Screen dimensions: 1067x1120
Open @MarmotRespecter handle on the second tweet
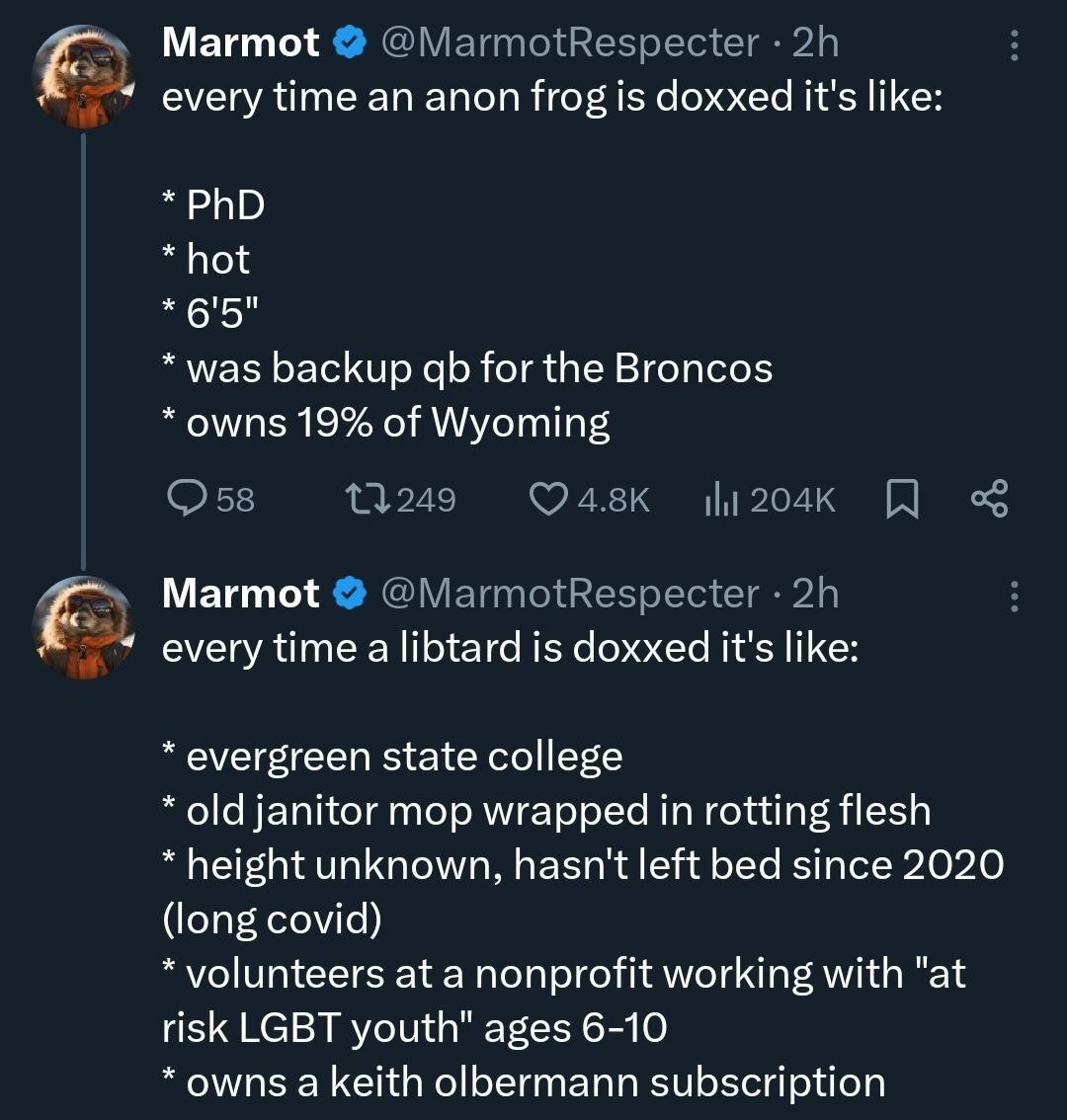pyautogui.click(x=569, y=594)
